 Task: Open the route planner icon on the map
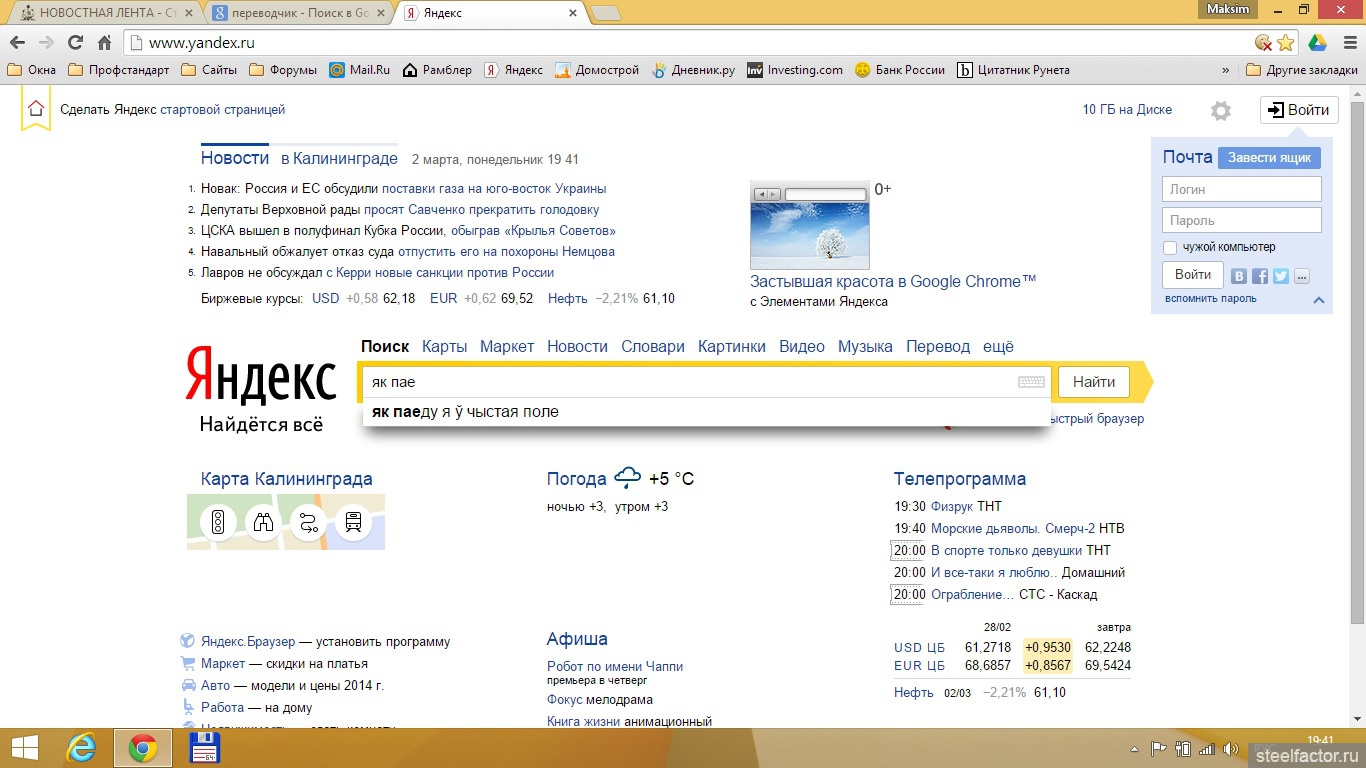(308, 522)
